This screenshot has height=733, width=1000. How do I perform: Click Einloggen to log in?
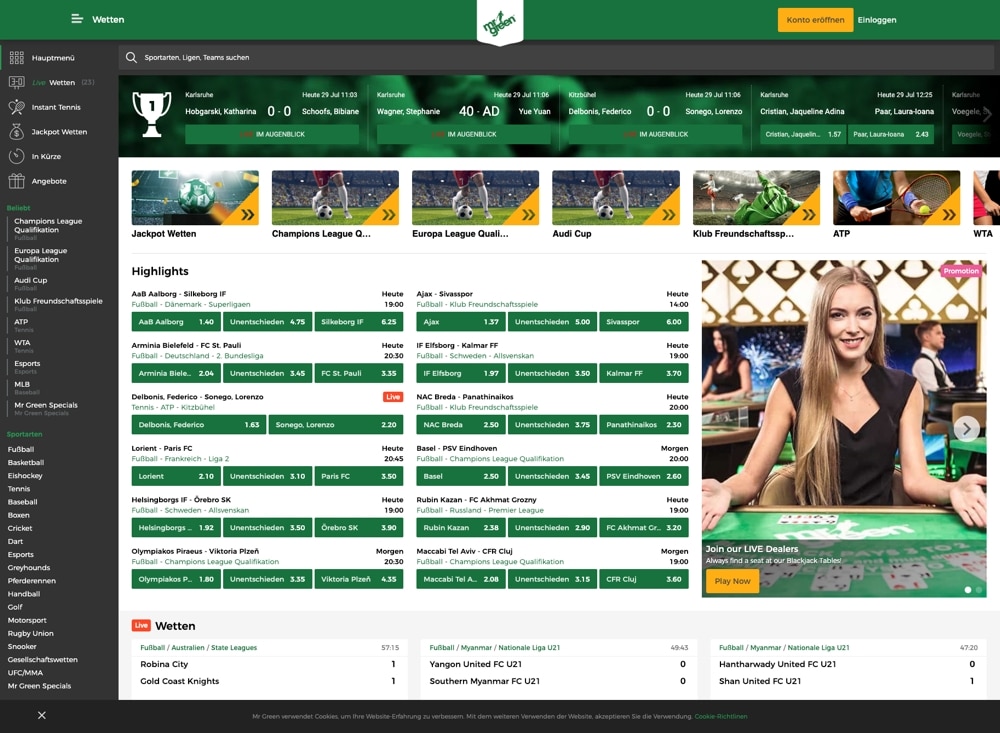tap(877, 20)
